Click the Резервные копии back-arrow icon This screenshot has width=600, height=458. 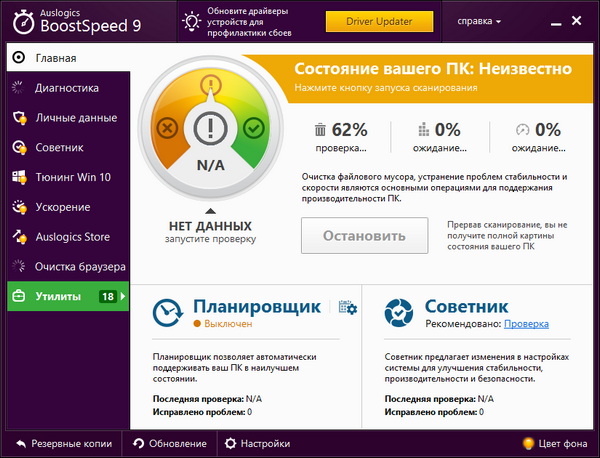click(x=21, y=444)
